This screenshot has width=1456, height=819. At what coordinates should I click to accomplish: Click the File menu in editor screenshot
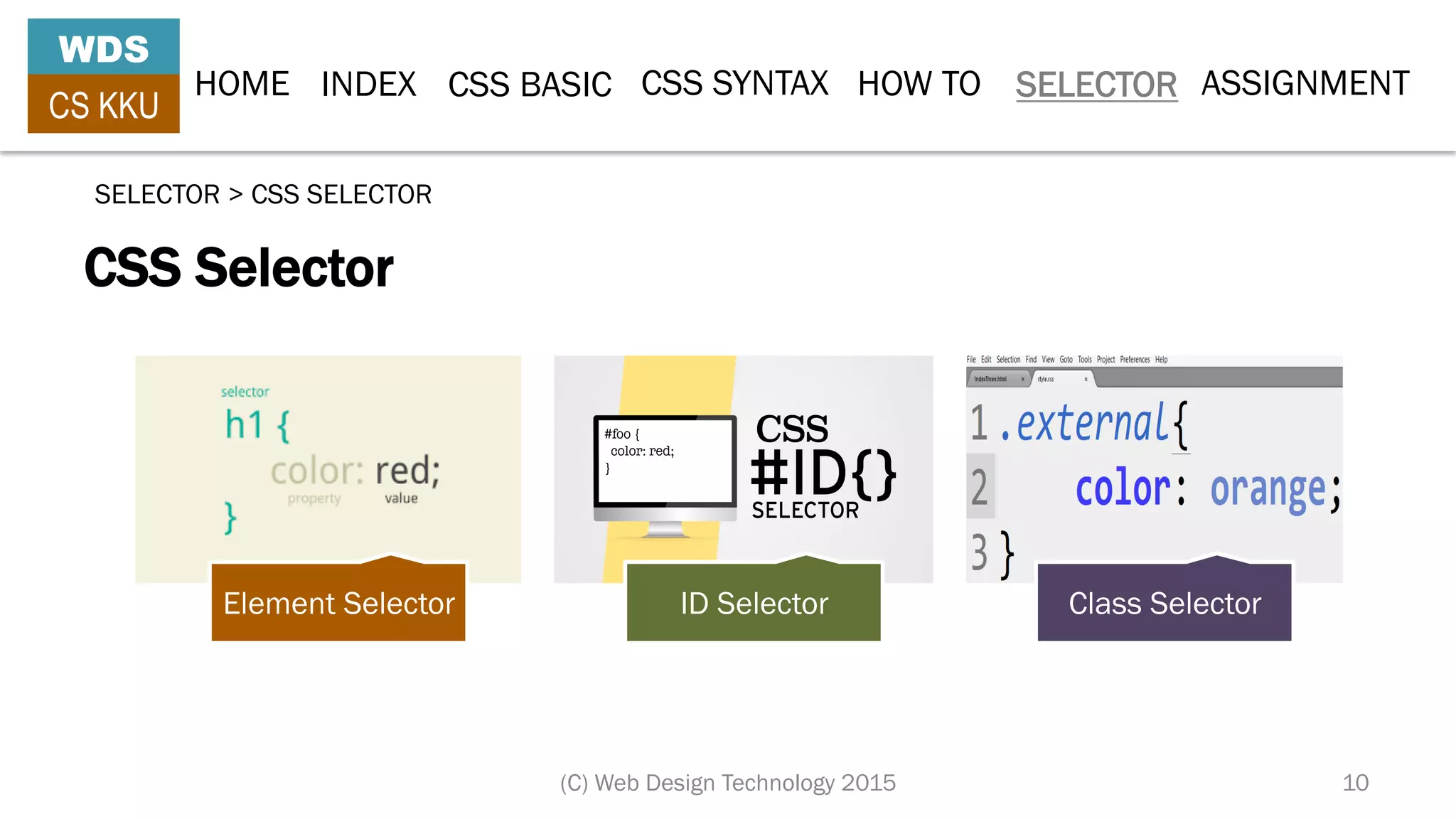pyautogui.click(x=971, y=360)
